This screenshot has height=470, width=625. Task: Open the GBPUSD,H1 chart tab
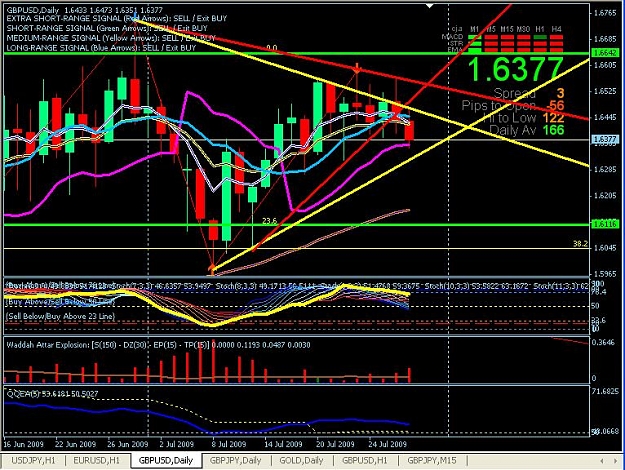point(364,460)
